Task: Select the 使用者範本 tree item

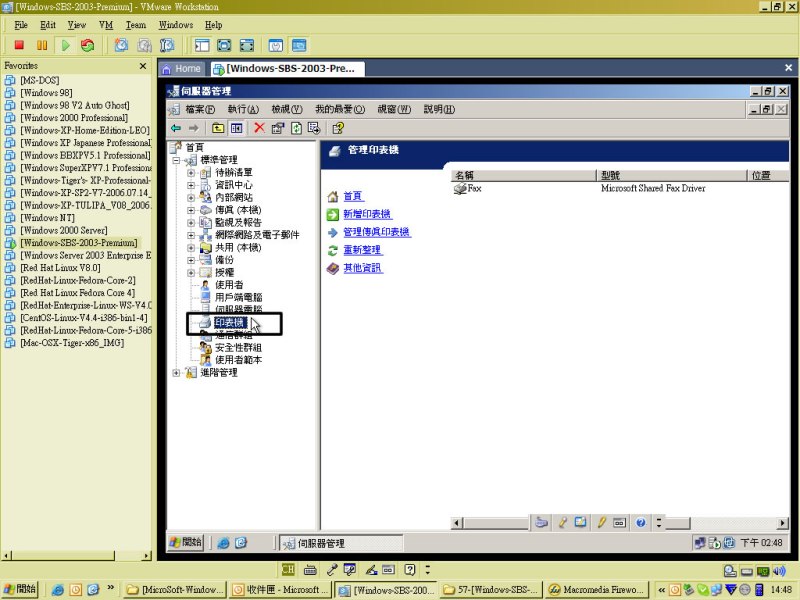Action: coord(238,360)
